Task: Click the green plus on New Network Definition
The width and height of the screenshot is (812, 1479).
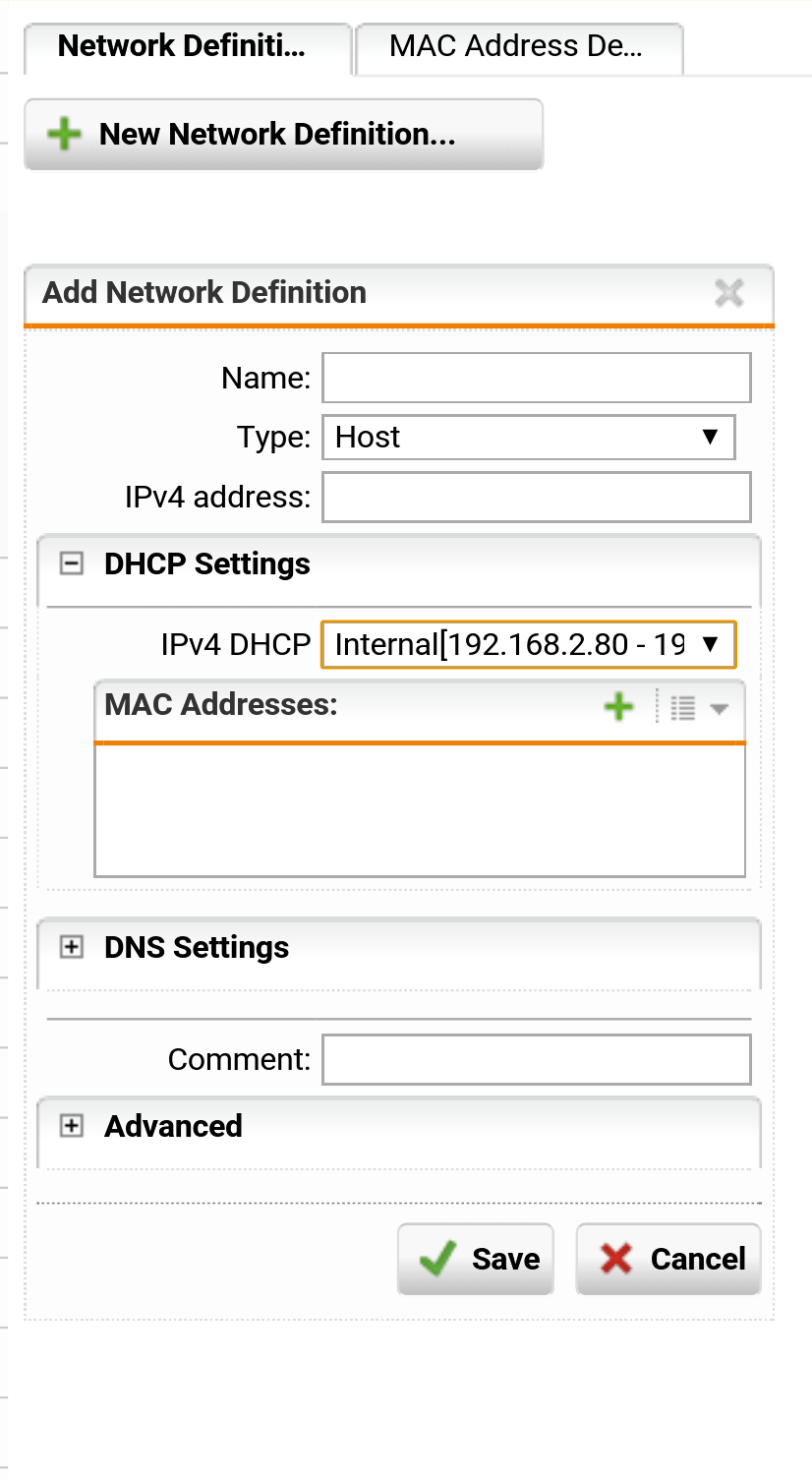Action: pyautogui.click(x=65, y=134)
